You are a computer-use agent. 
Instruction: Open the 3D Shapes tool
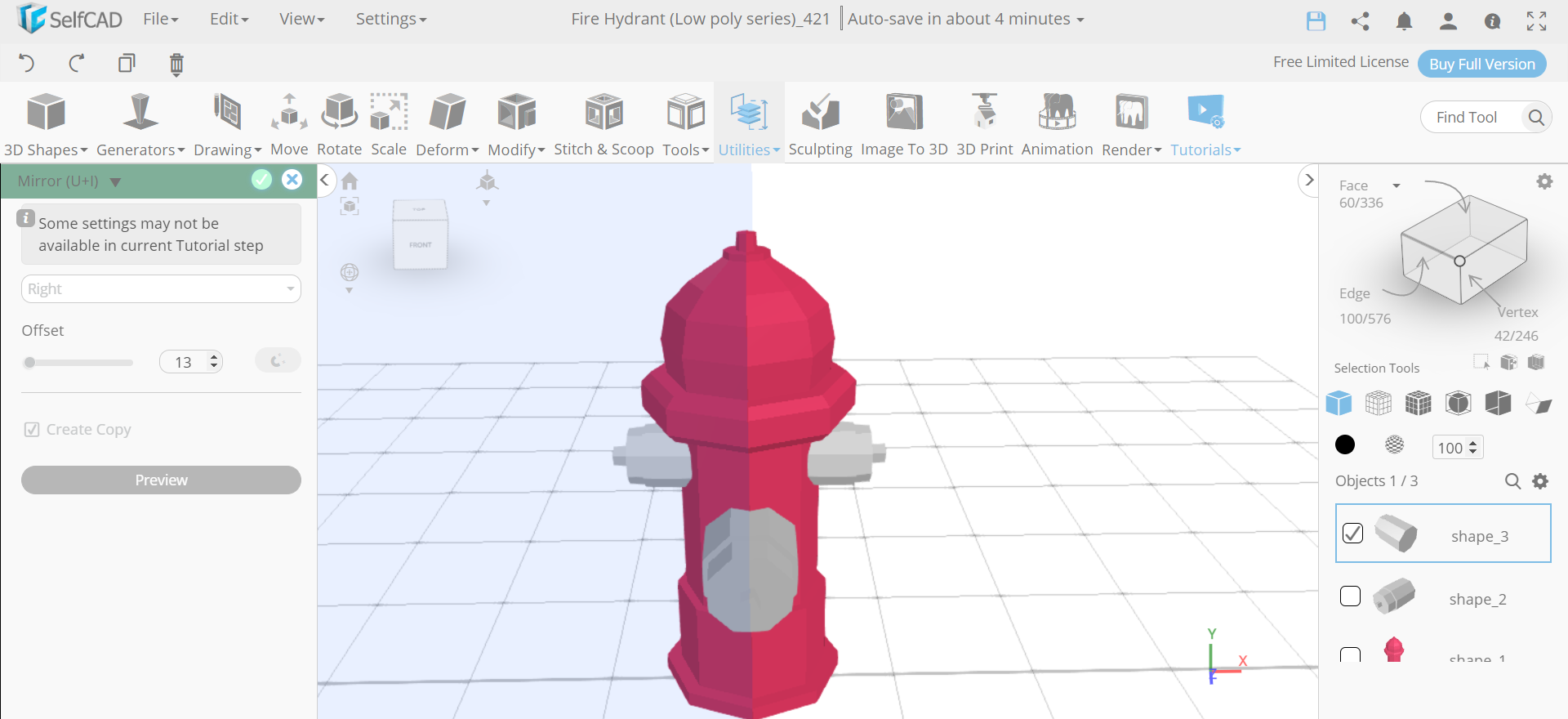(x=46, y=124)
